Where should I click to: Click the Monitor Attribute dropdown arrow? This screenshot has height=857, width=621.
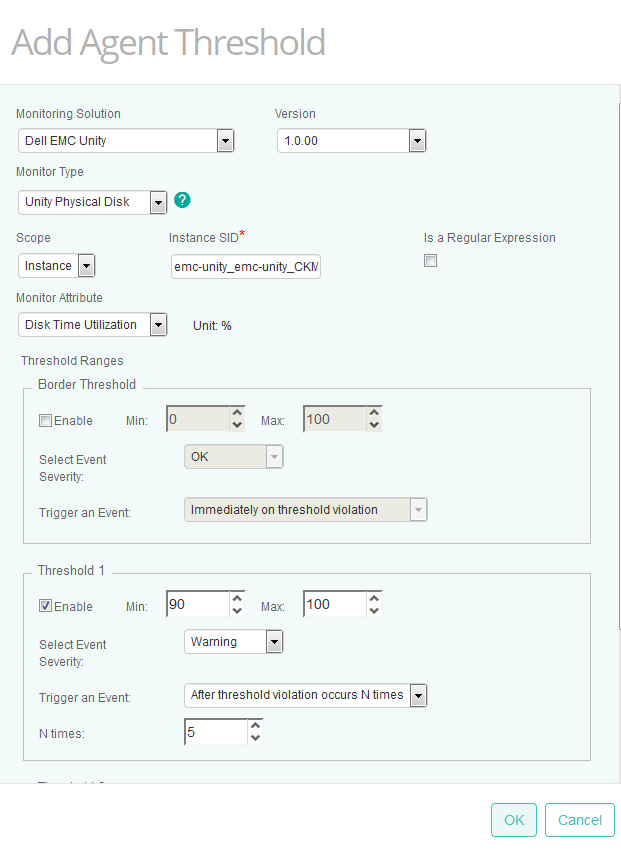pos(159,324)
